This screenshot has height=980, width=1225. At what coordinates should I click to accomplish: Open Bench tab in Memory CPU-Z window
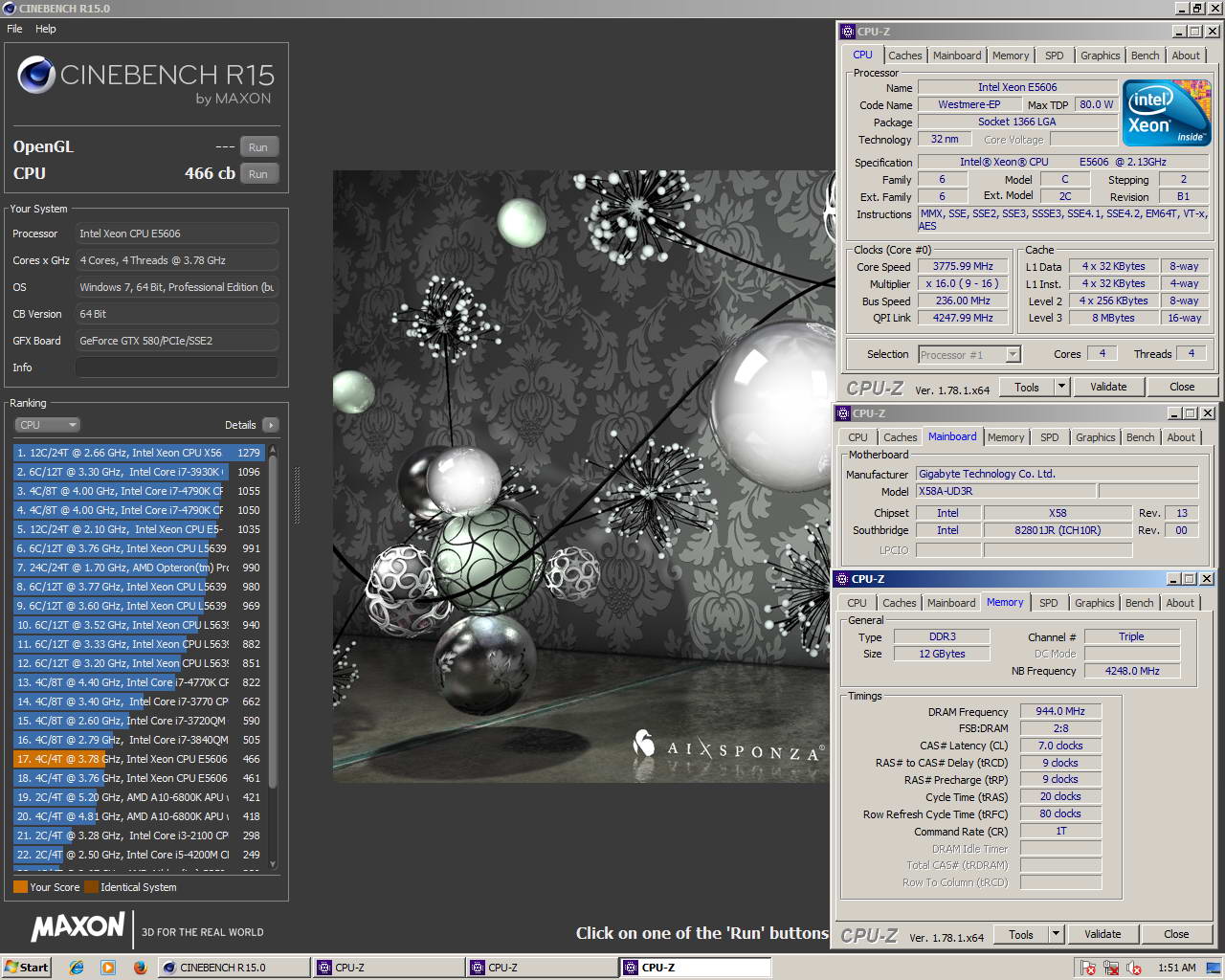coord(1139,603)
